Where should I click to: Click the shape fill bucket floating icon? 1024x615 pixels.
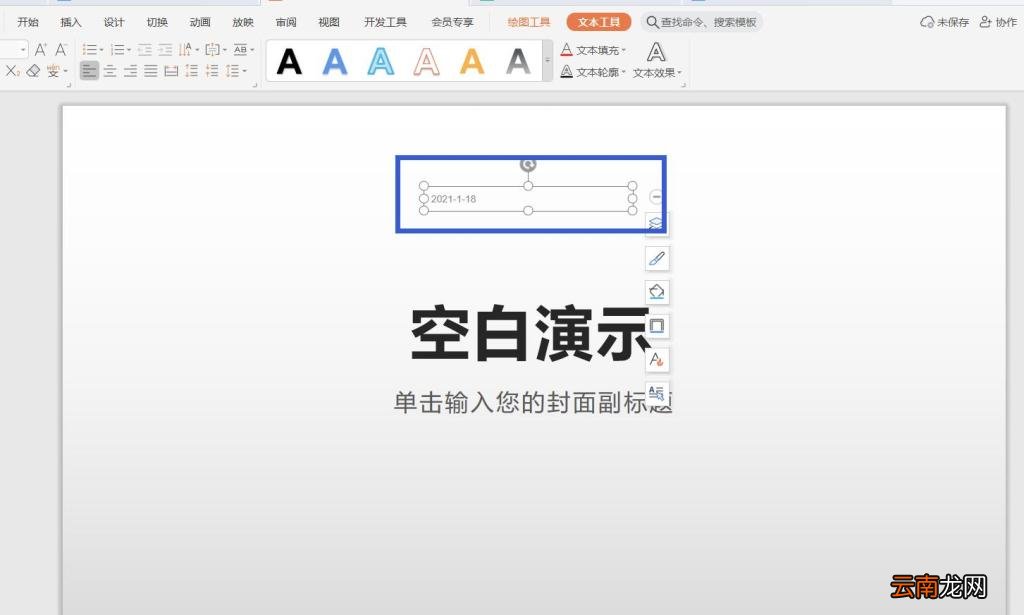pyautogui.click(x=656, y=292)
